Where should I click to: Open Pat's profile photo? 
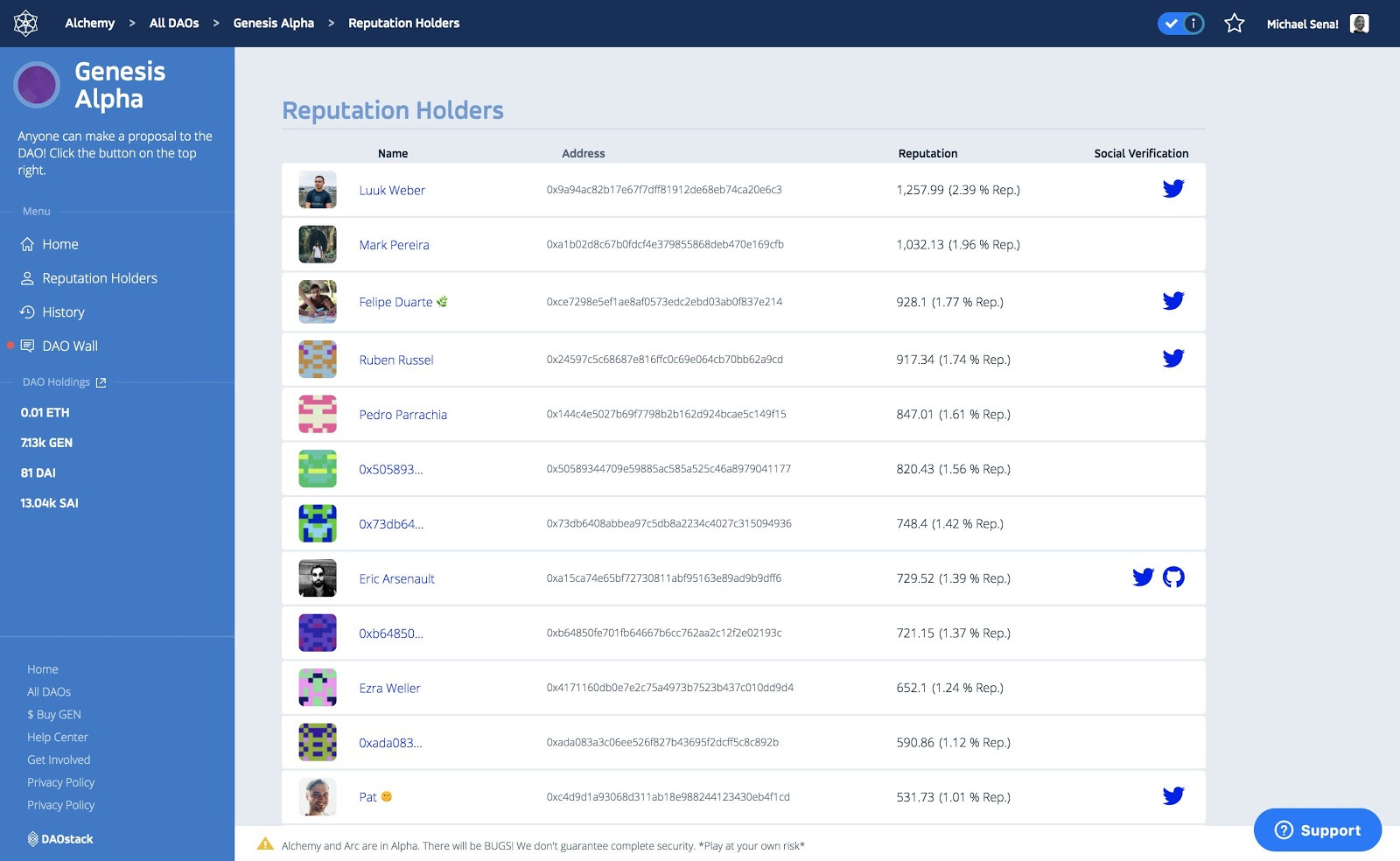pyautogui.click(x=318, y=797)
